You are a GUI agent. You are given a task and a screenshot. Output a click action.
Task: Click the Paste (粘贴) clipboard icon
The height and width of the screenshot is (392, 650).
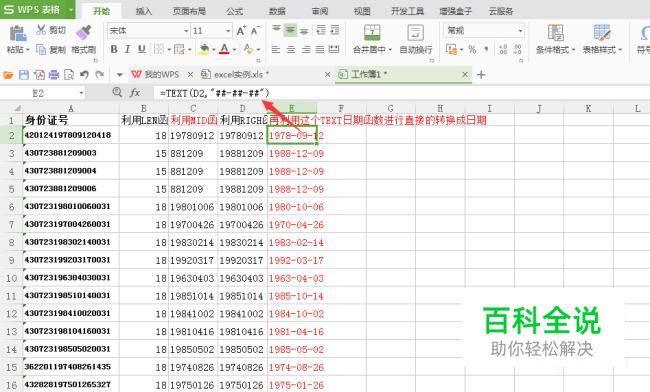coord(18,33)
